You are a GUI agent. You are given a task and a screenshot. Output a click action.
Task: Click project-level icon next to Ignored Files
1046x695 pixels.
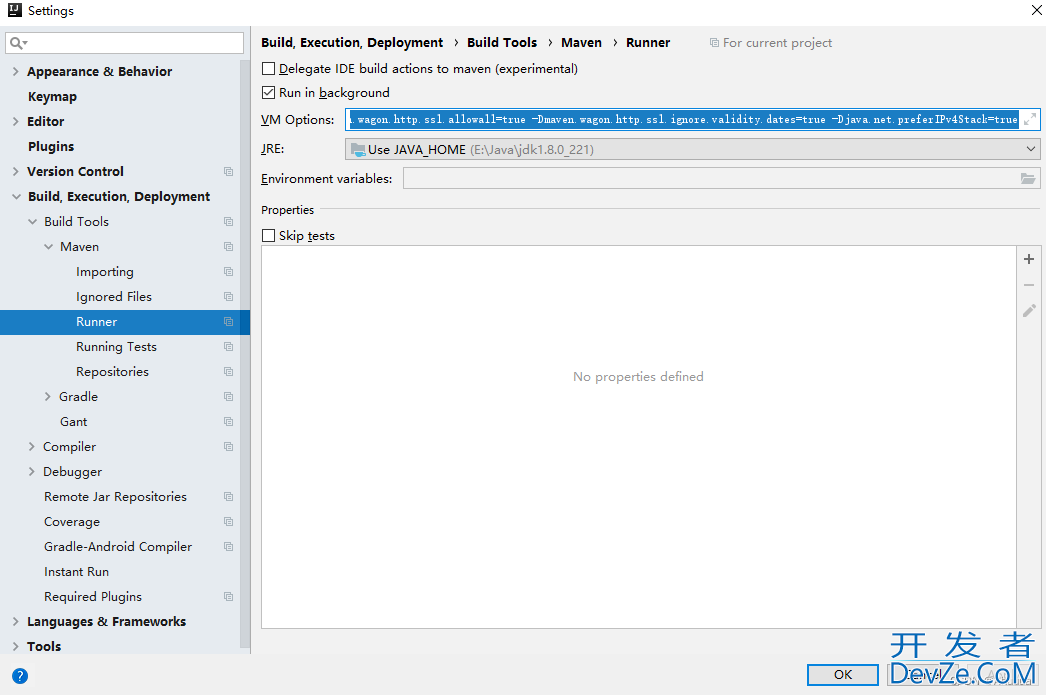(x=229, y=297)
